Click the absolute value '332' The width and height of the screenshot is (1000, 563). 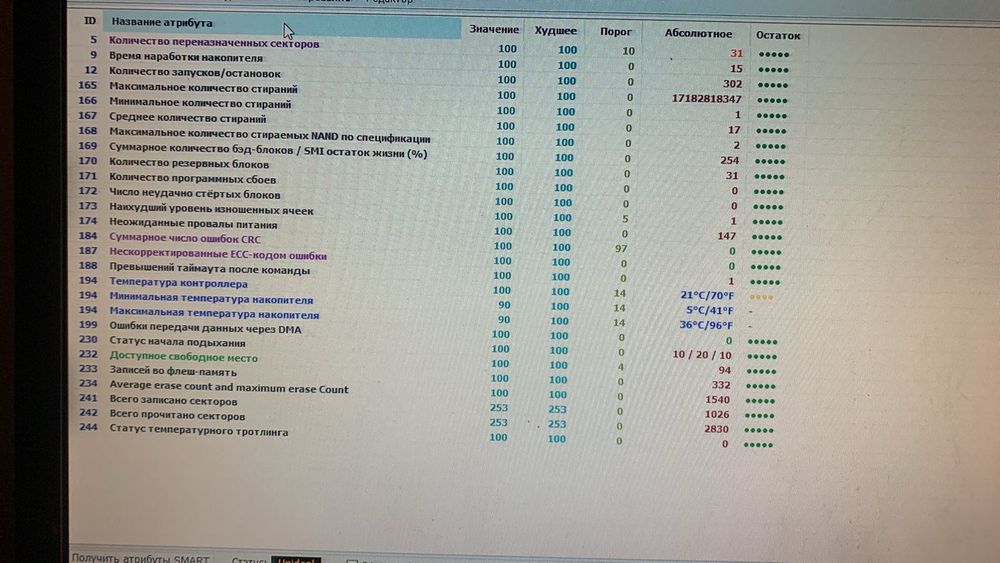(x=721, y=385)
